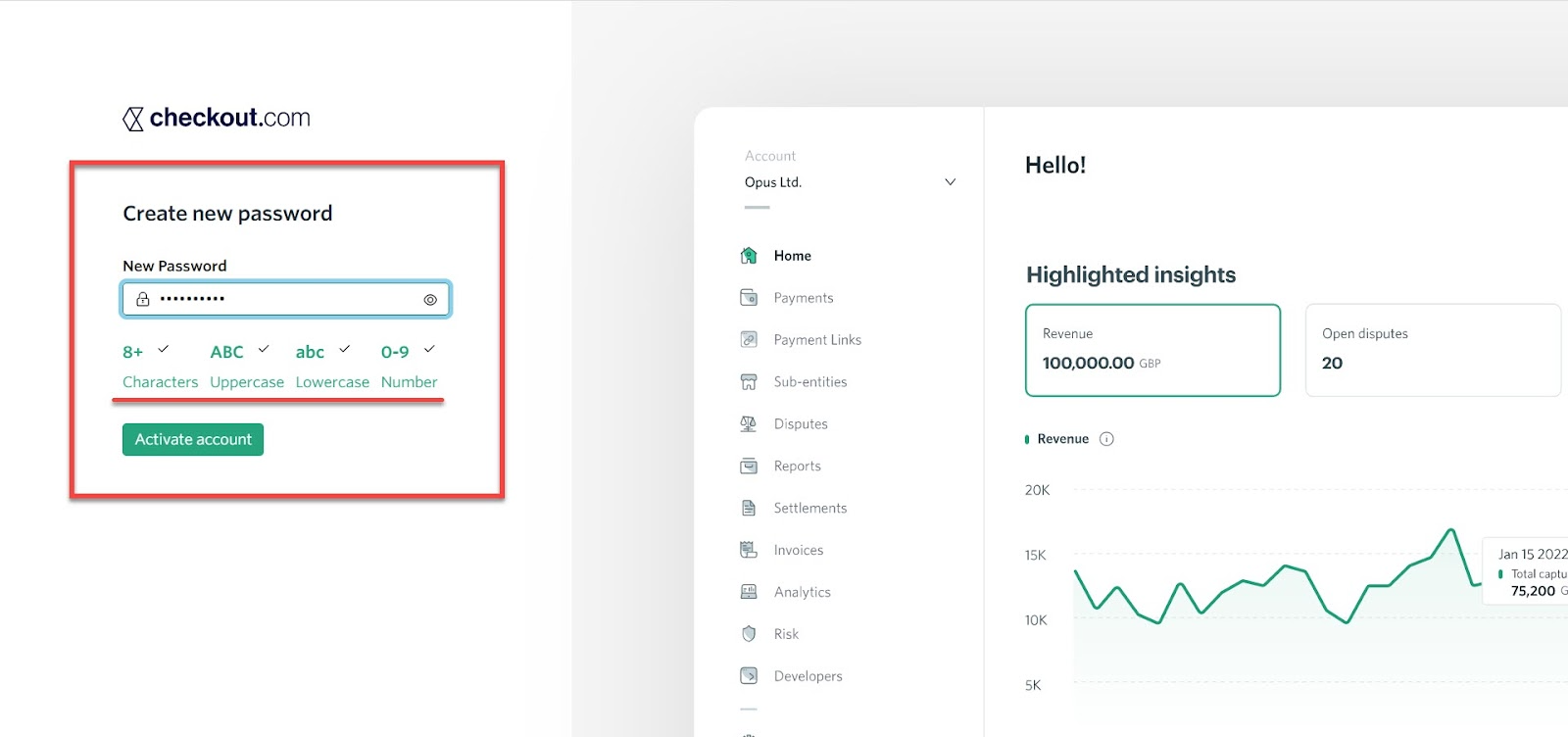
Task: Select the Open disputes insight card
Action: (1433, 350)
